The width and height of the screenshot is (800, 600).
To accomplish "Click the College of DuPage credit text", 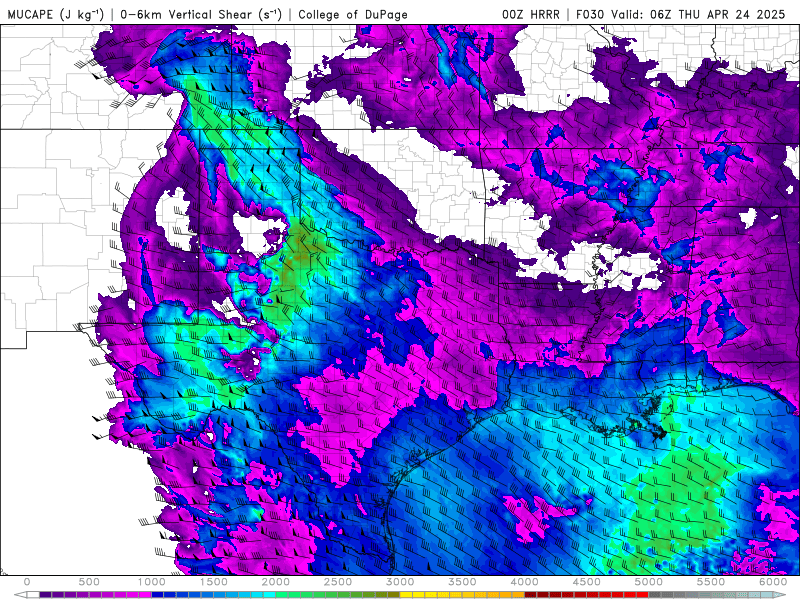I will [x=353, y=14].
